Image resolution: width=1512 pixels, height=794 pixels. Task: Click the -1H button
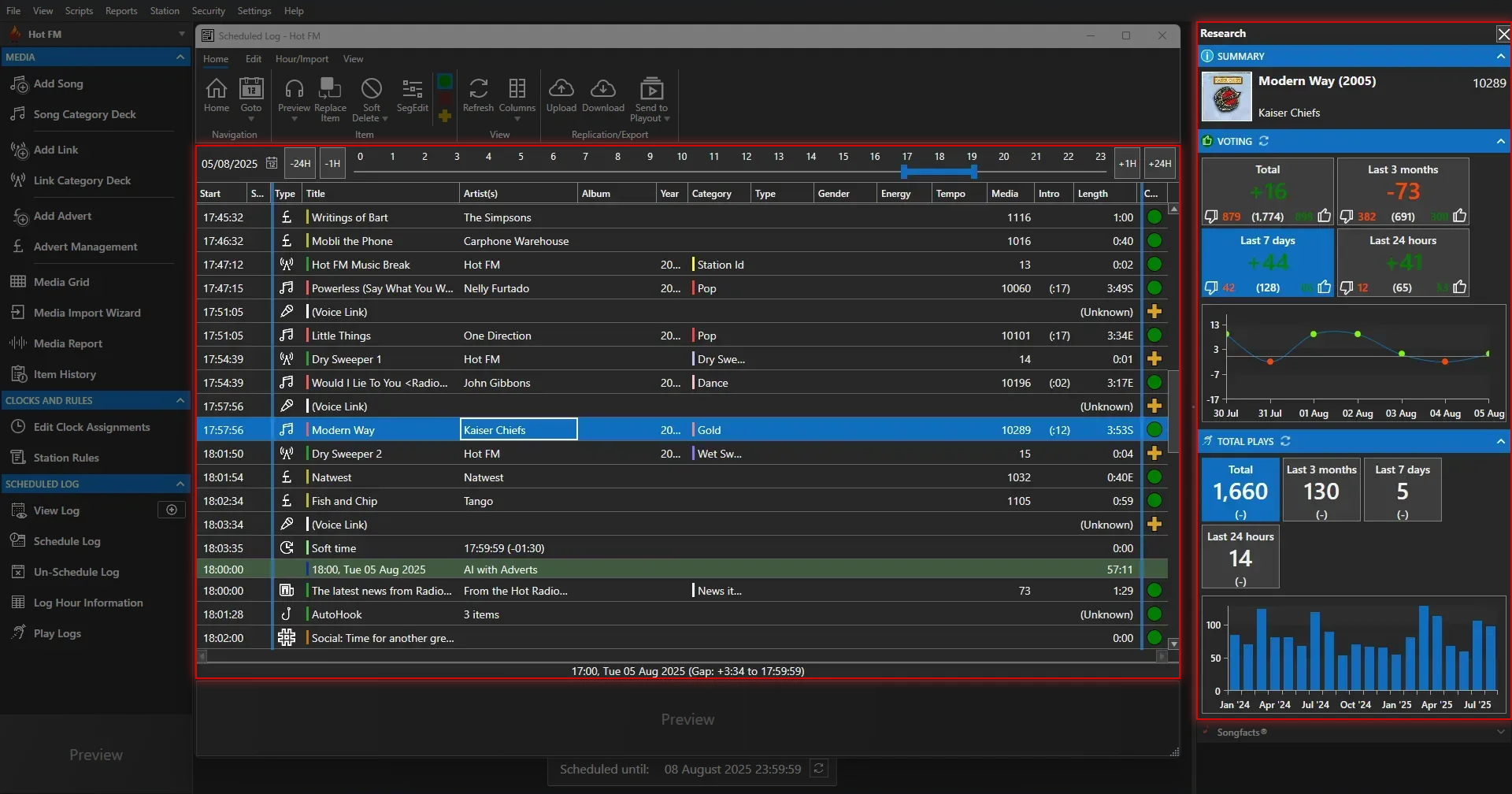coord(332,163)
